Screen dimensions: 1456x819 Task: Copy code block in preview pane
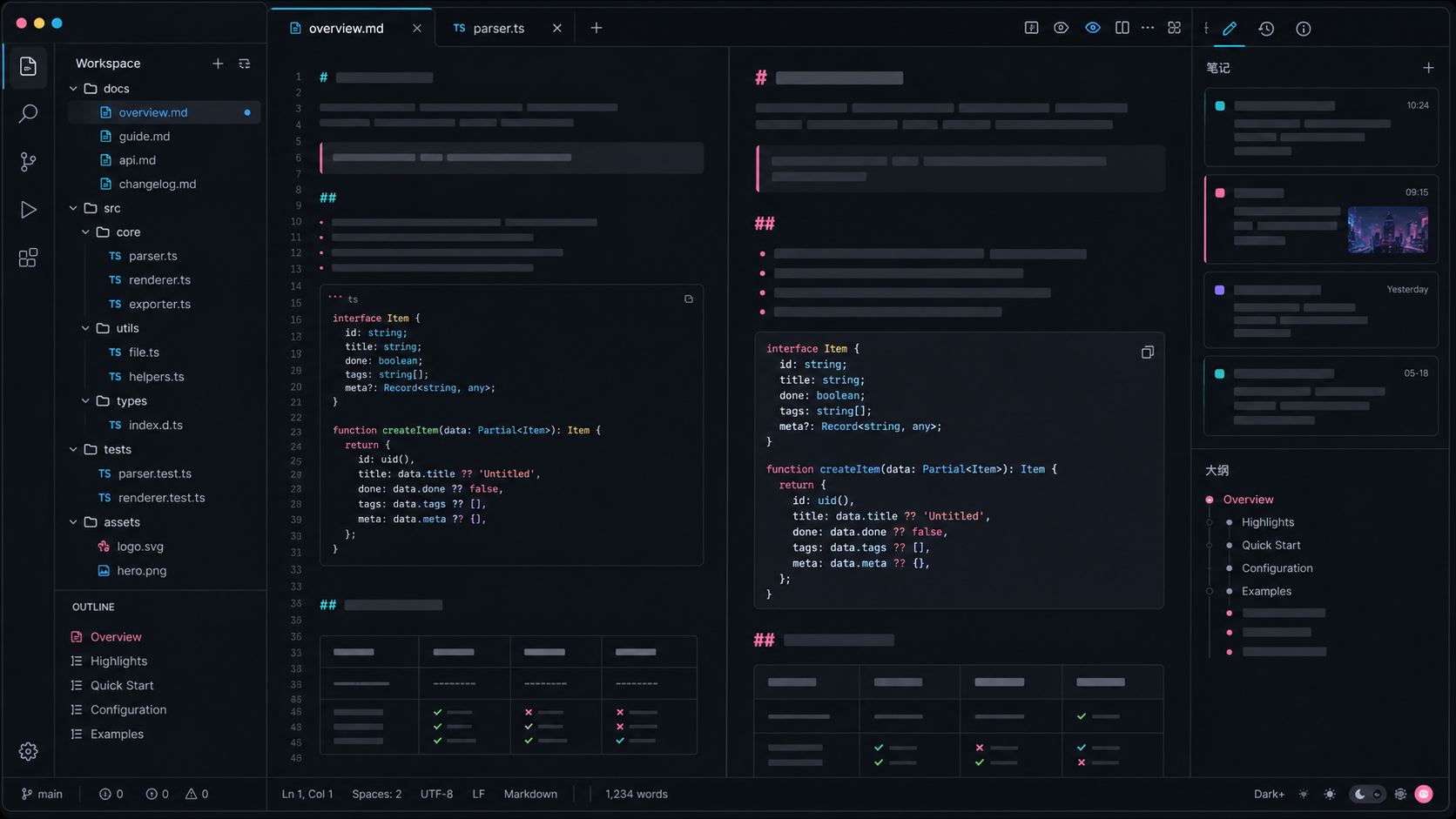1148,352
